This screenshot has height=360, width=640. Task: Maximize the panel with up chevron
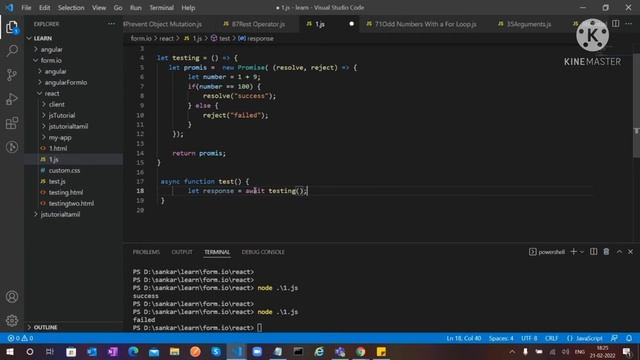point(619,252)
